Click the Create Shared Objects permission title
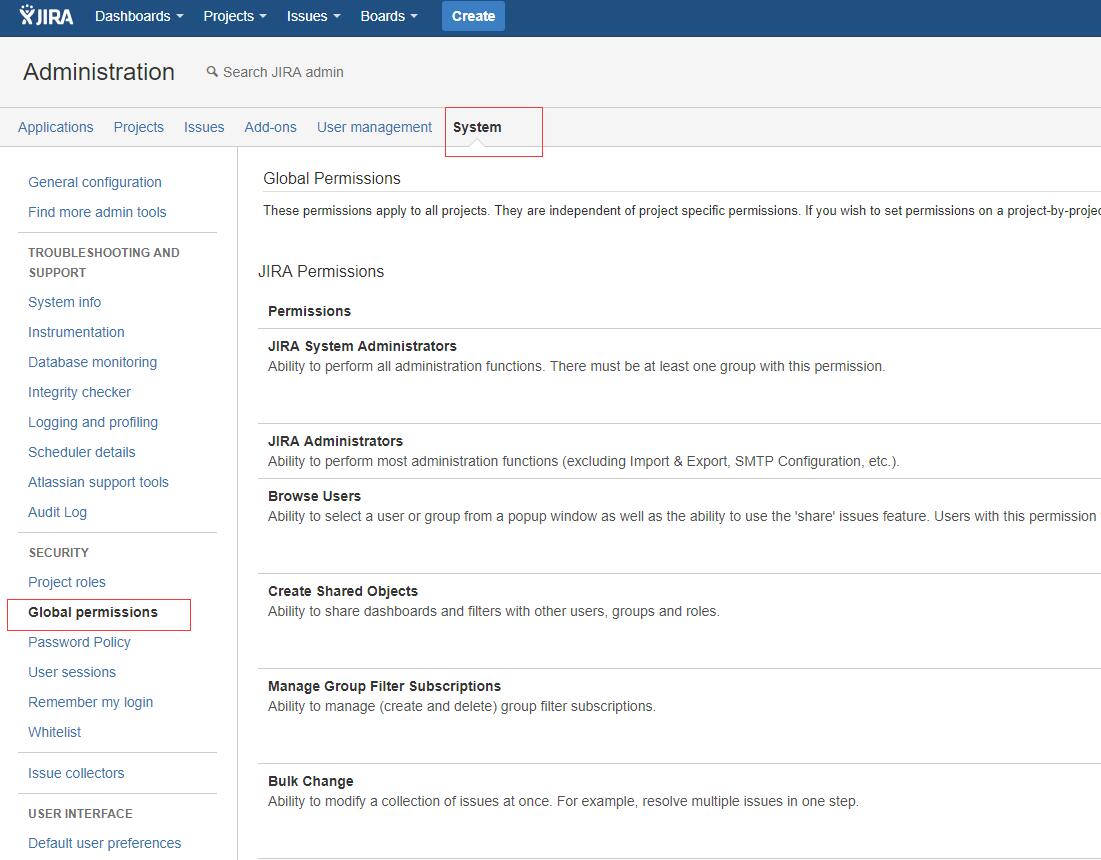This screenshot has height=860, width=1101. coord(343,591)
